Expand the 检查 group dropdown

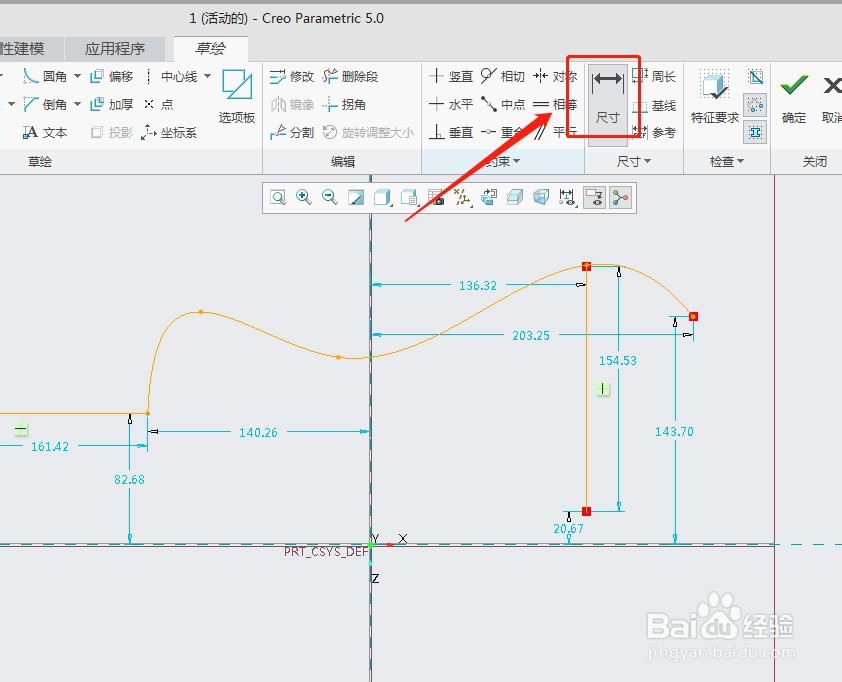pos(727,161)
